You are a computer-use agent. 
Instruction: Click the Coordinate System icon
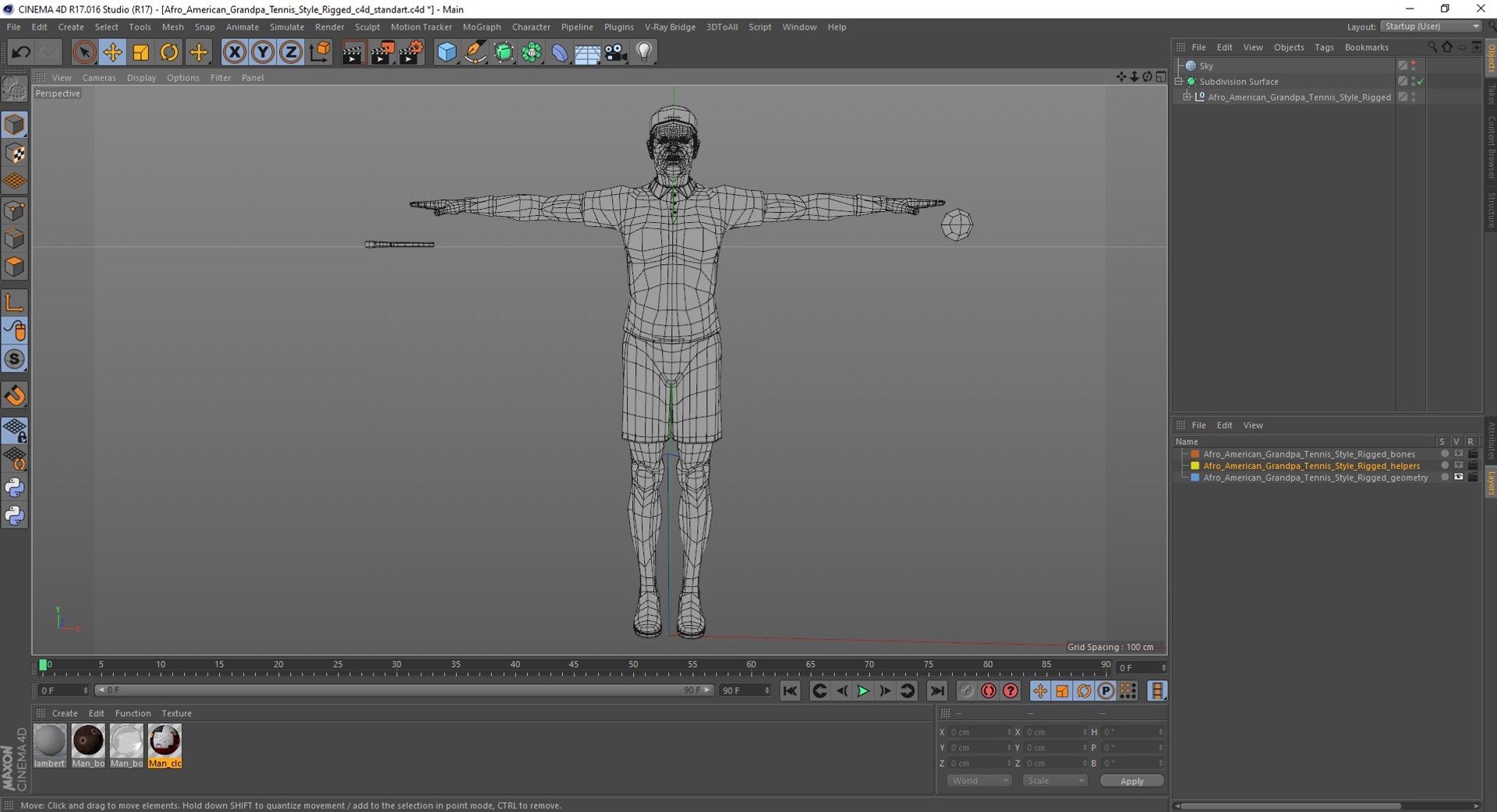tap(320, 52)
